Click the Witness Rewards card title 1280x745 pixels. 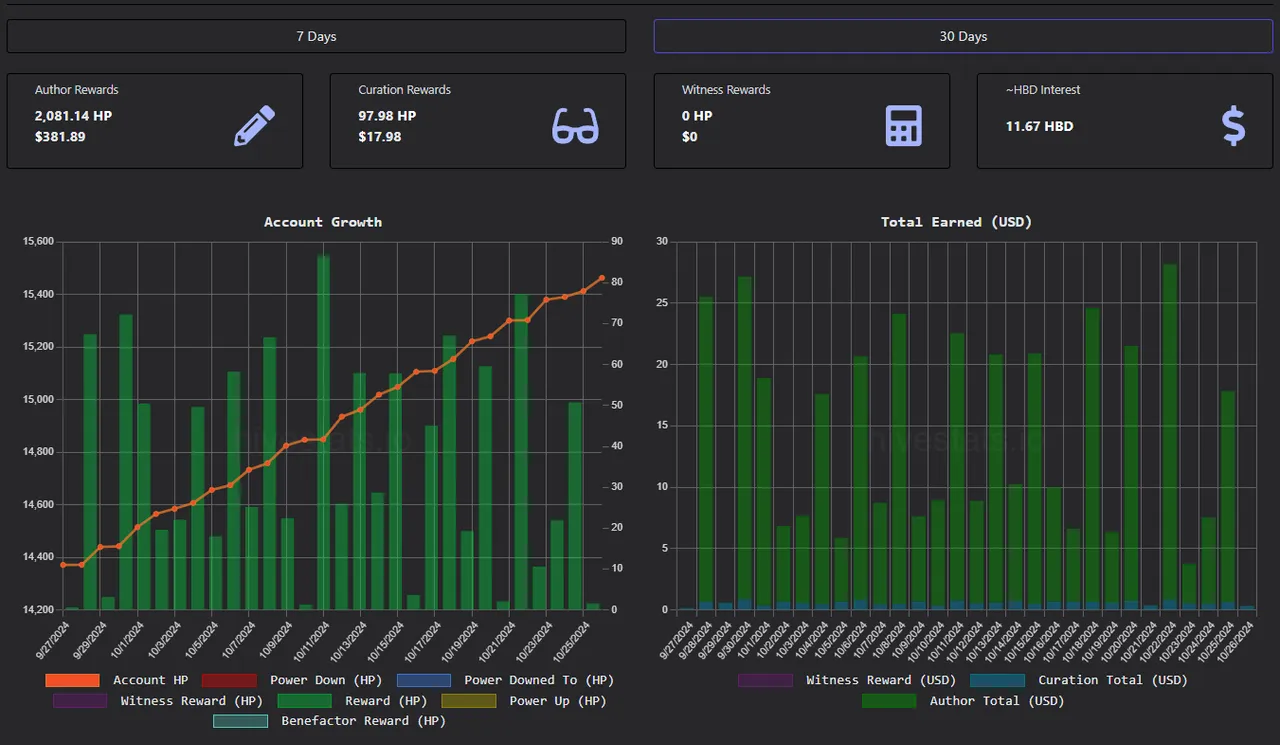click(x=726, y=90)
